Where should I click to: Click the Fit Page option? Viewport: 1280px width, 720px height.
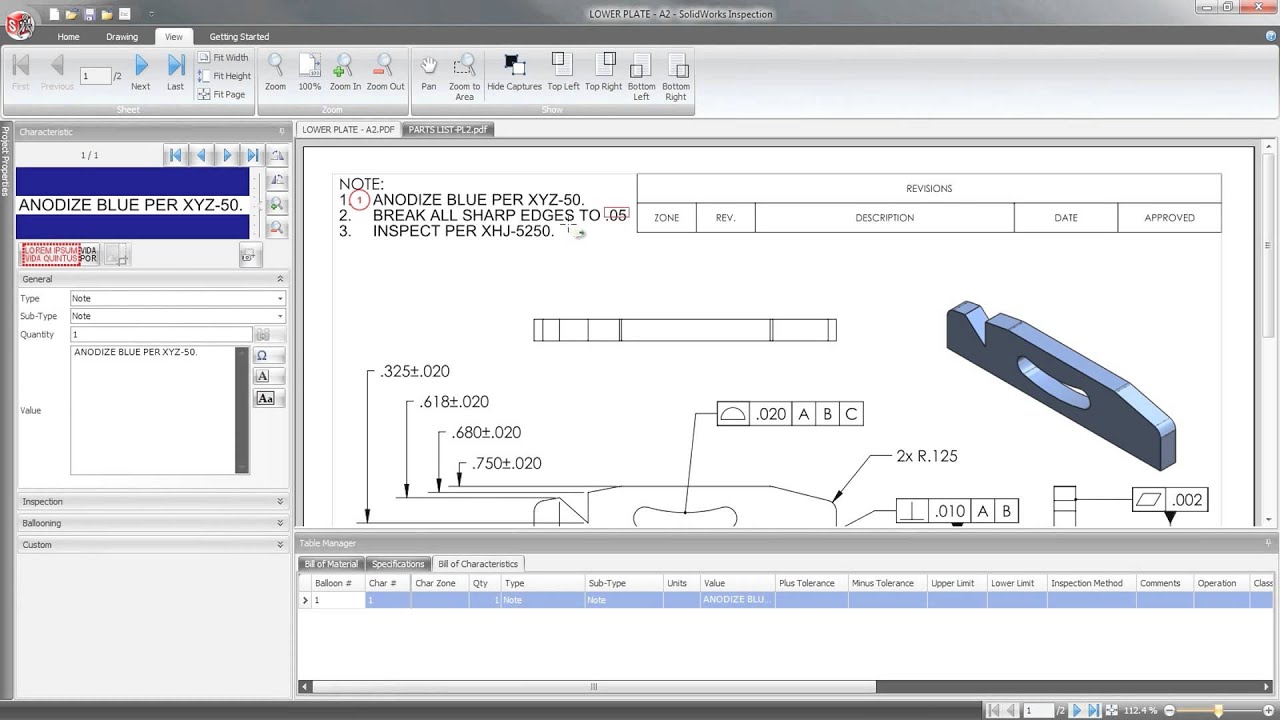pos(222,94)
